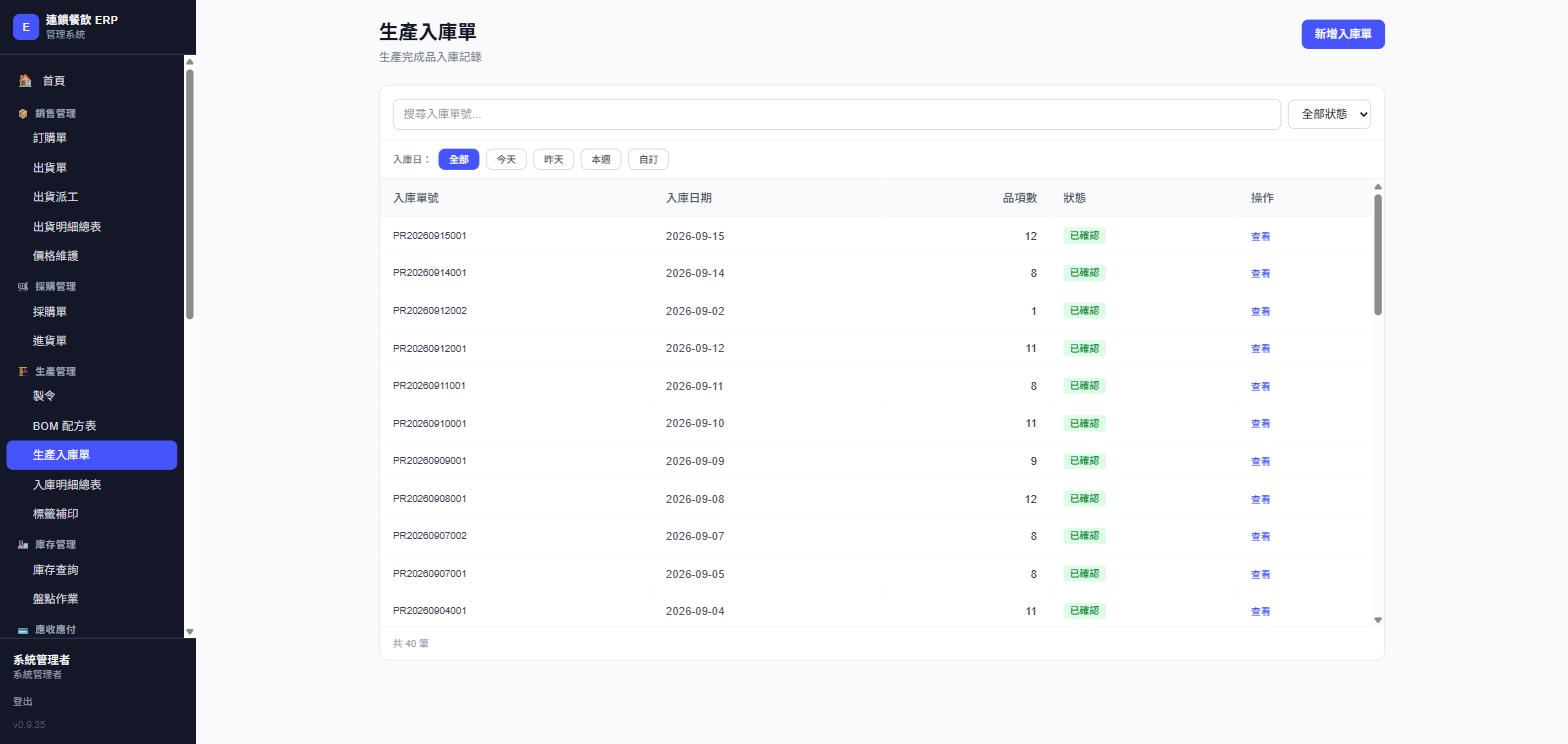
Task: Click 入庫單號 column header
Action: click(x=416, y=198)
